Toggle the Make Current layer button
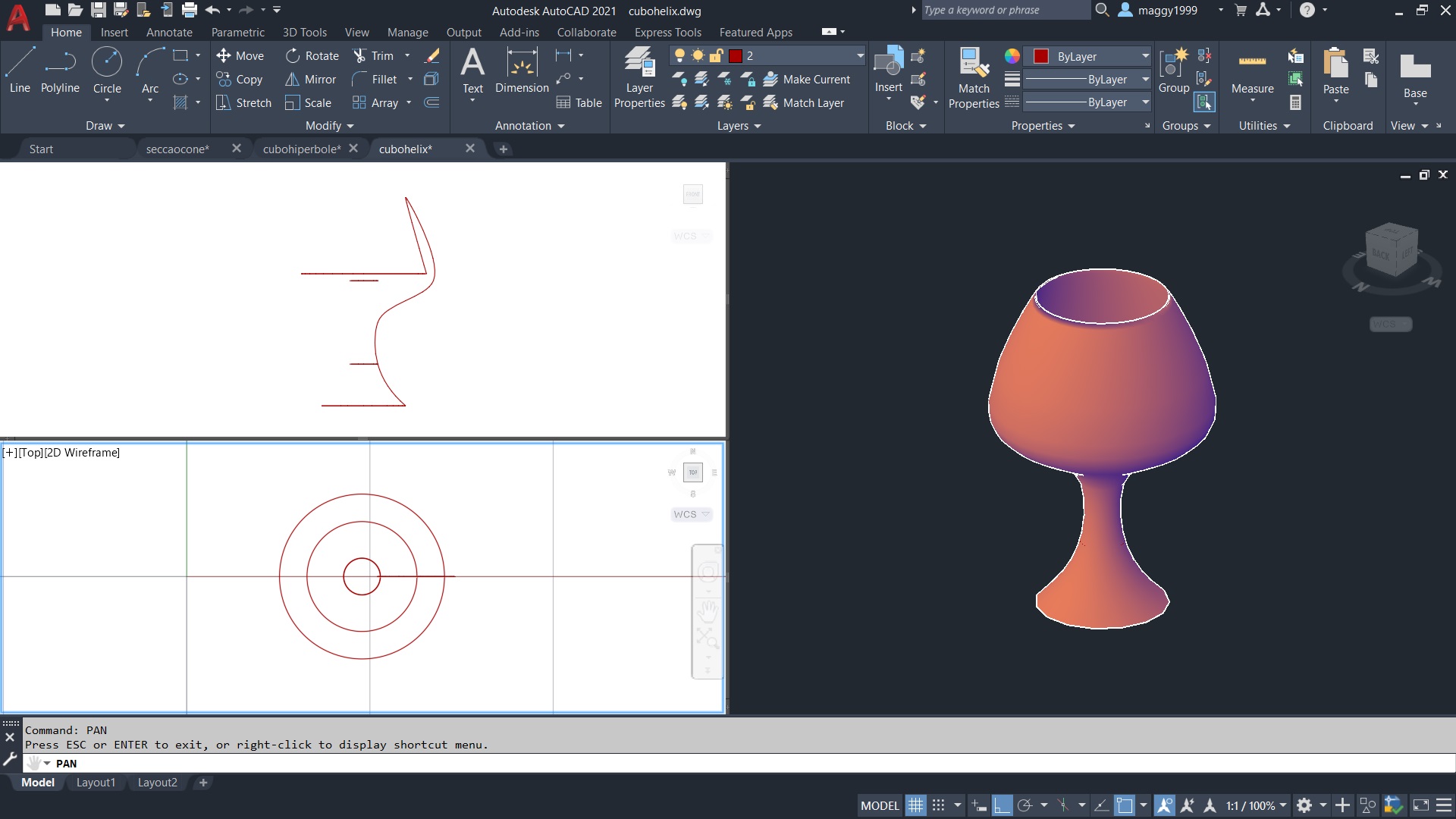This screenshot has height=819, width=1456. point(806,78)
